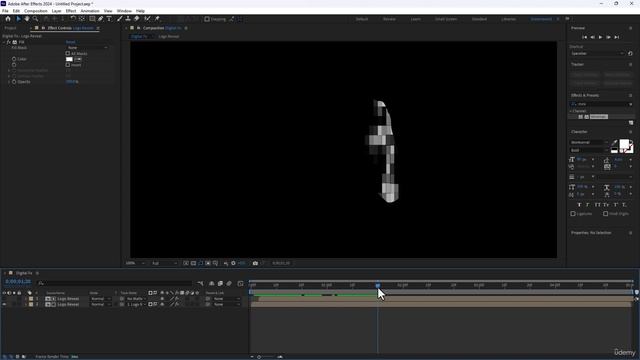Viewport: 640px width, 360px height.
Task: Select the Zoom magnifier tool
Action: point(36,19)
